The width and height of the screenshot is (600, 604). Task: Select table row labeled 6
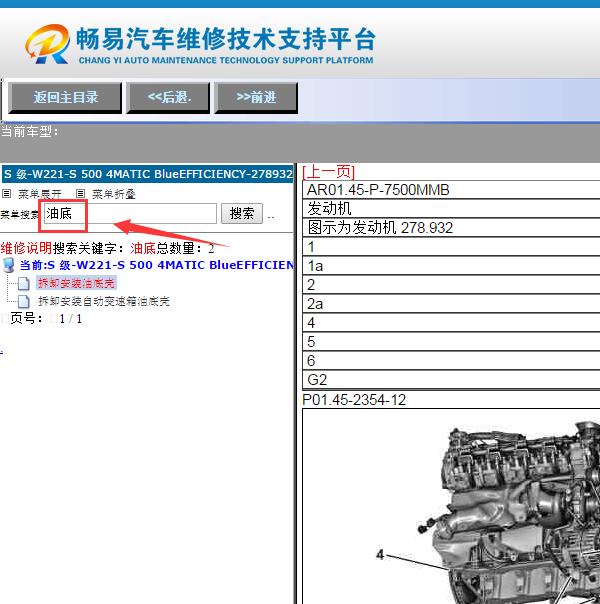[x=451, y=361]
